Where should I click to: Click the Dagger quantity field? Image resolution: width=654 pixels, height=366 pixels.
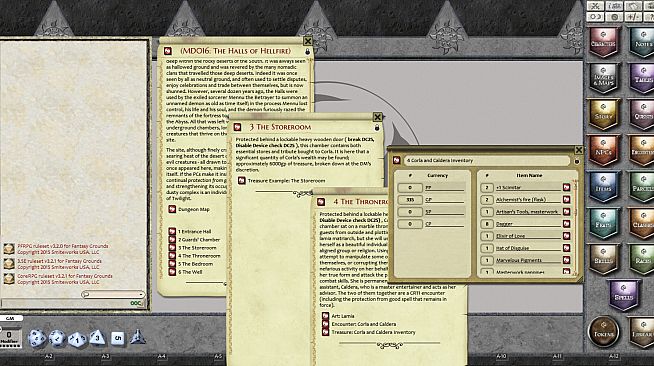(x=486, y=224)
